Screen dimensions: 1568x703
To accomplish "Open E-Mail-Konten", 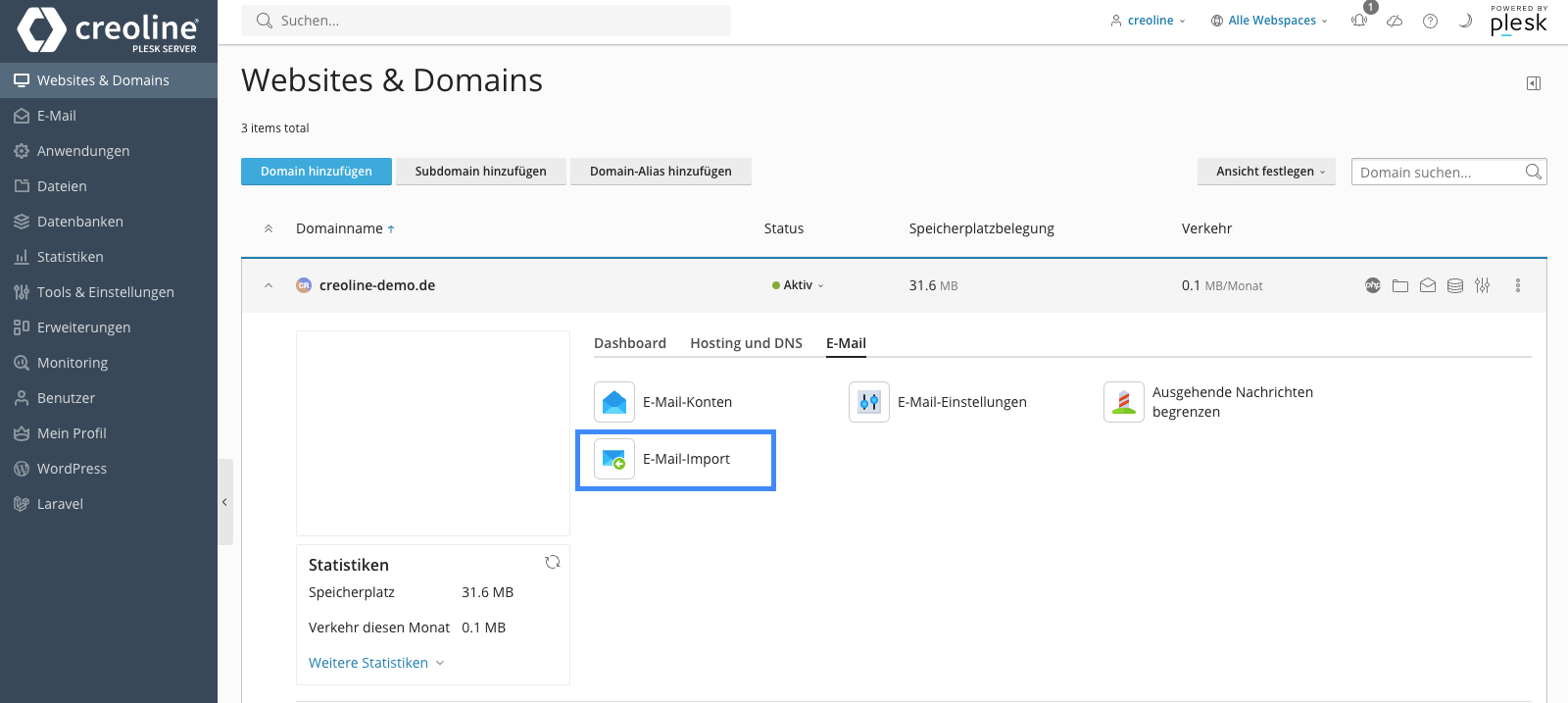I will pyautogui.click(x=663, y=402).
